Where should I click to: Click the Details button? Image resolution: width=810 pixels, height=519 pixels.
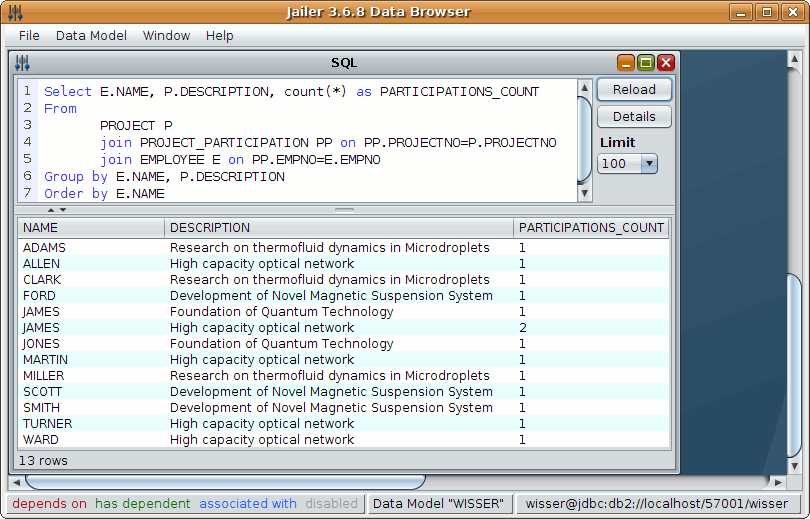pyautogui.click(x=634, y=117)
